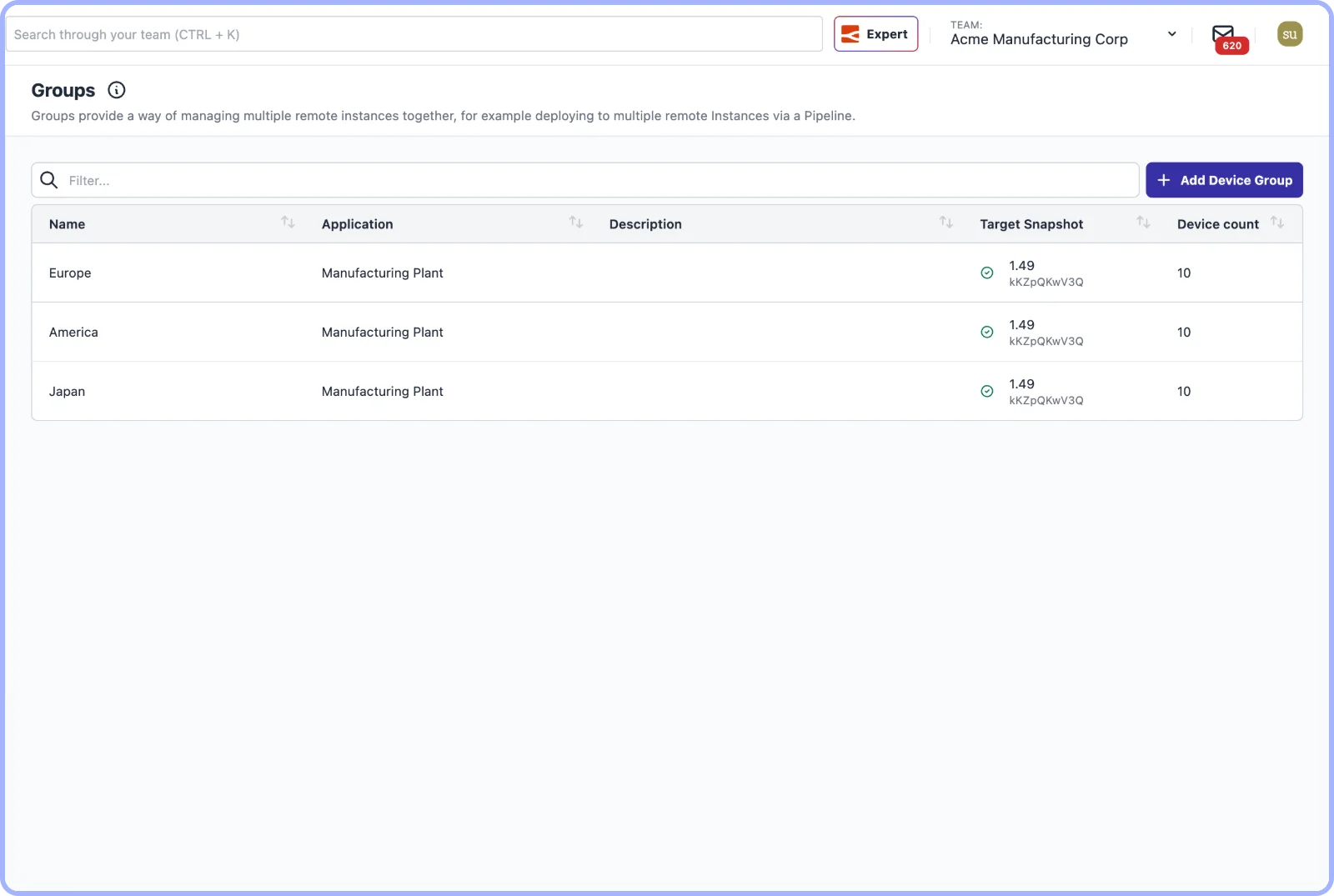Screen dimensions: 1334x896
Task: Click the Groups info icon
Action: point(117,90)
